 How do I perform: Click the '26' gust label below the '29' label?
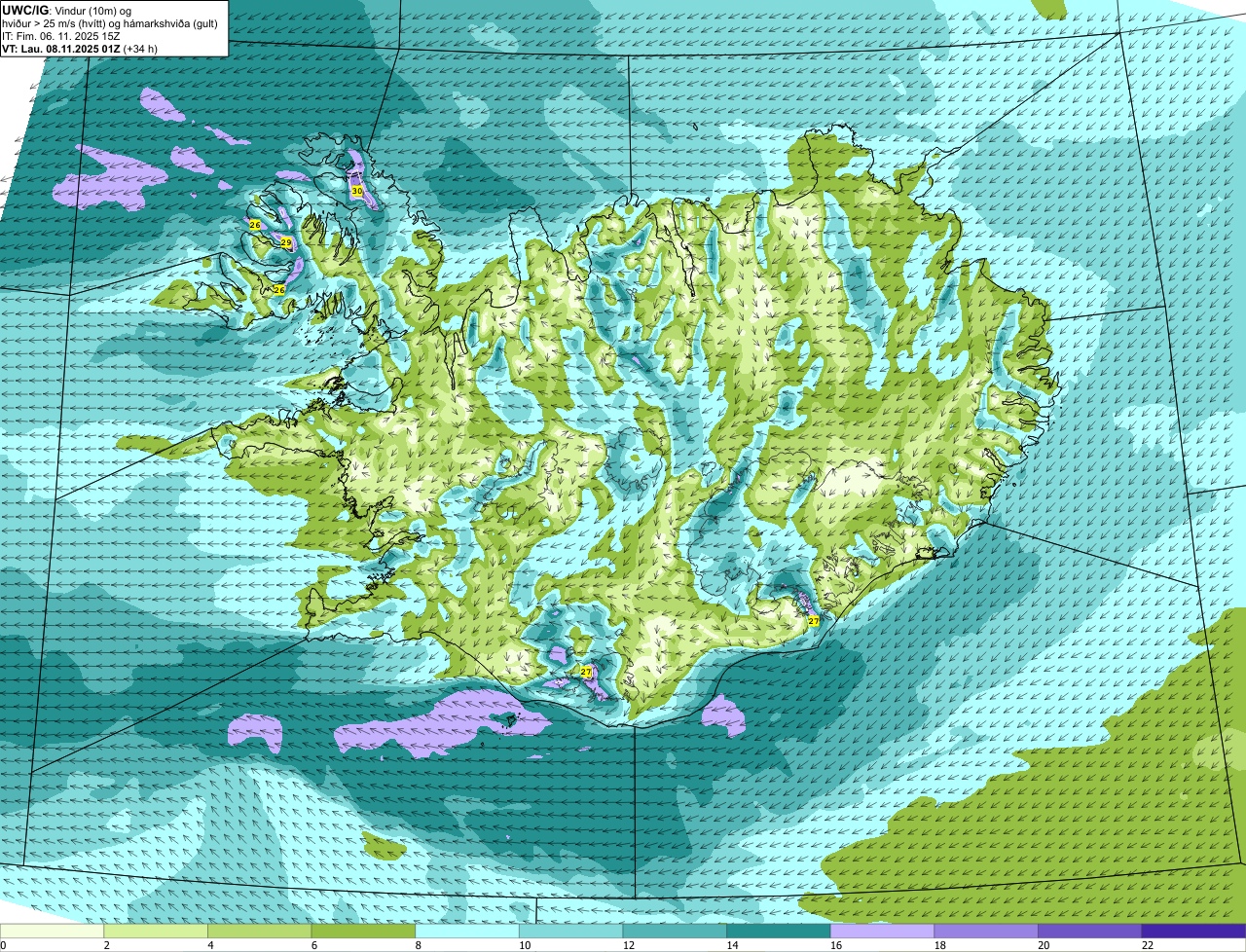pyautogui.click(x=279, y=290)
